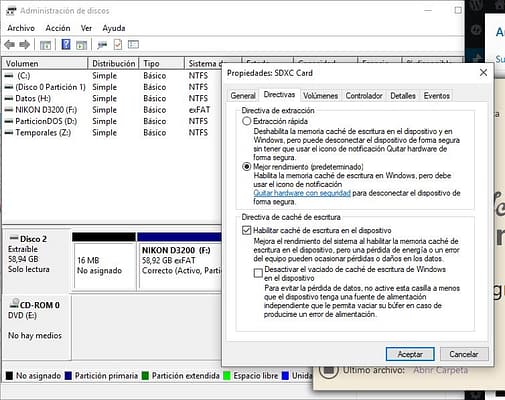Sort by the Distribución column header

[113, 63]
